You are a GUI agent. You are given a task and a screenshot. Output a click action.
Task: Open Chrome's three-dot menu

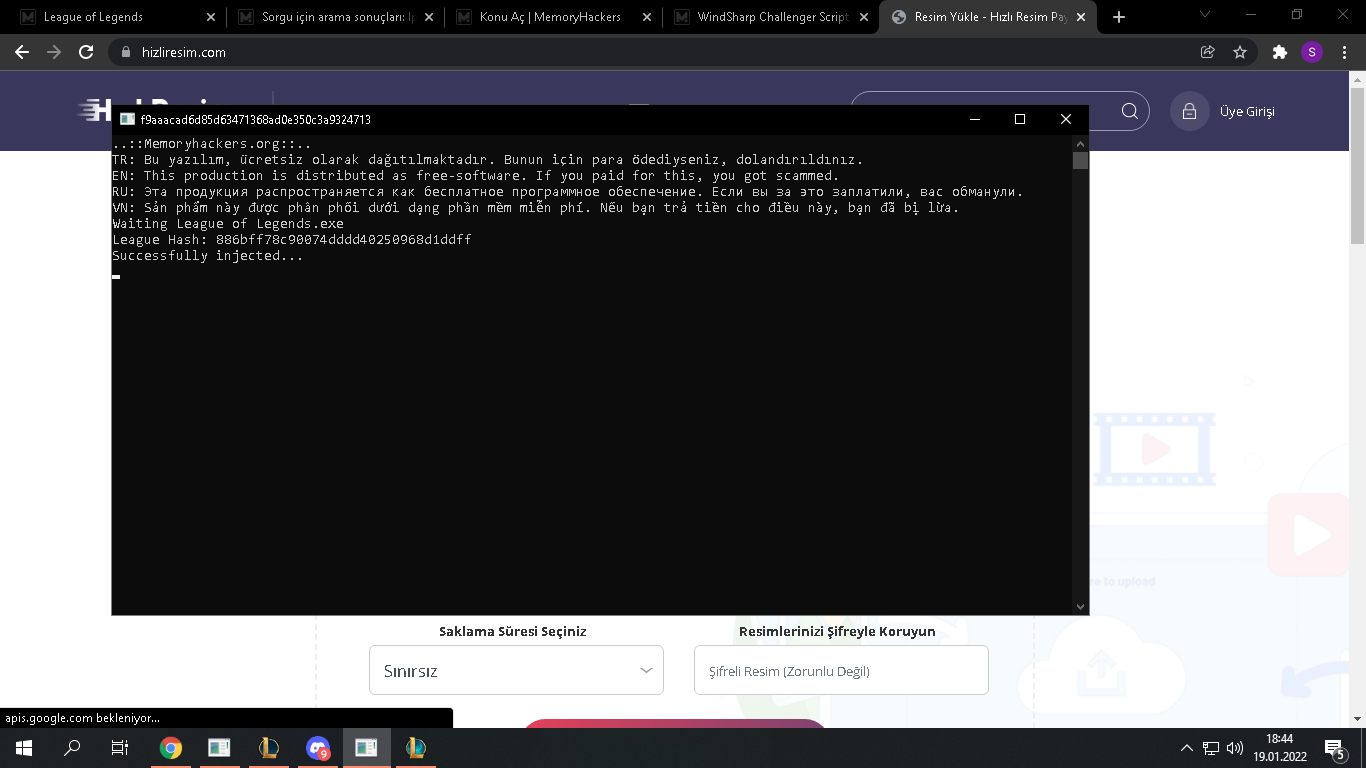point(1344,52)
